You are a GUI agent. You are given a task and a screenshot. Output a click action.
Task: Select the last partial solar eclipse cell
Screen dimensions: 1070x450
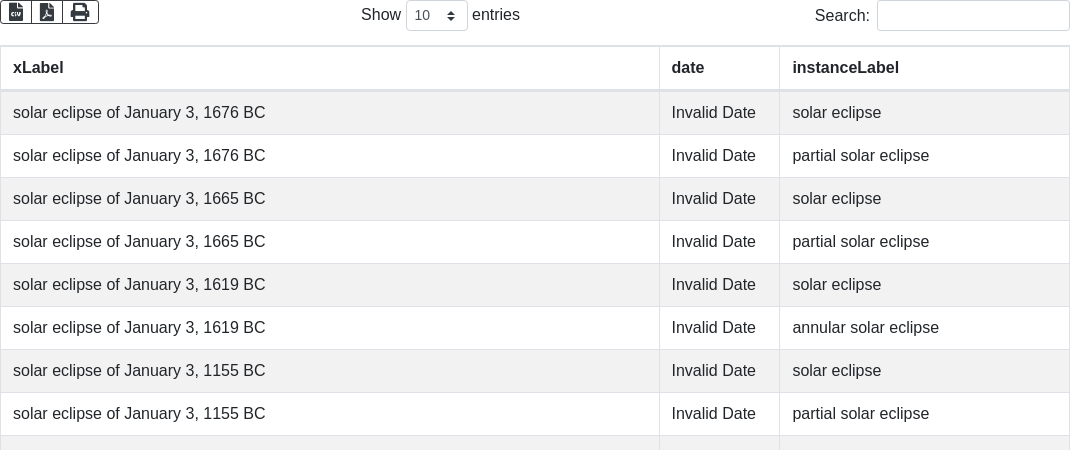pos(860,414)
